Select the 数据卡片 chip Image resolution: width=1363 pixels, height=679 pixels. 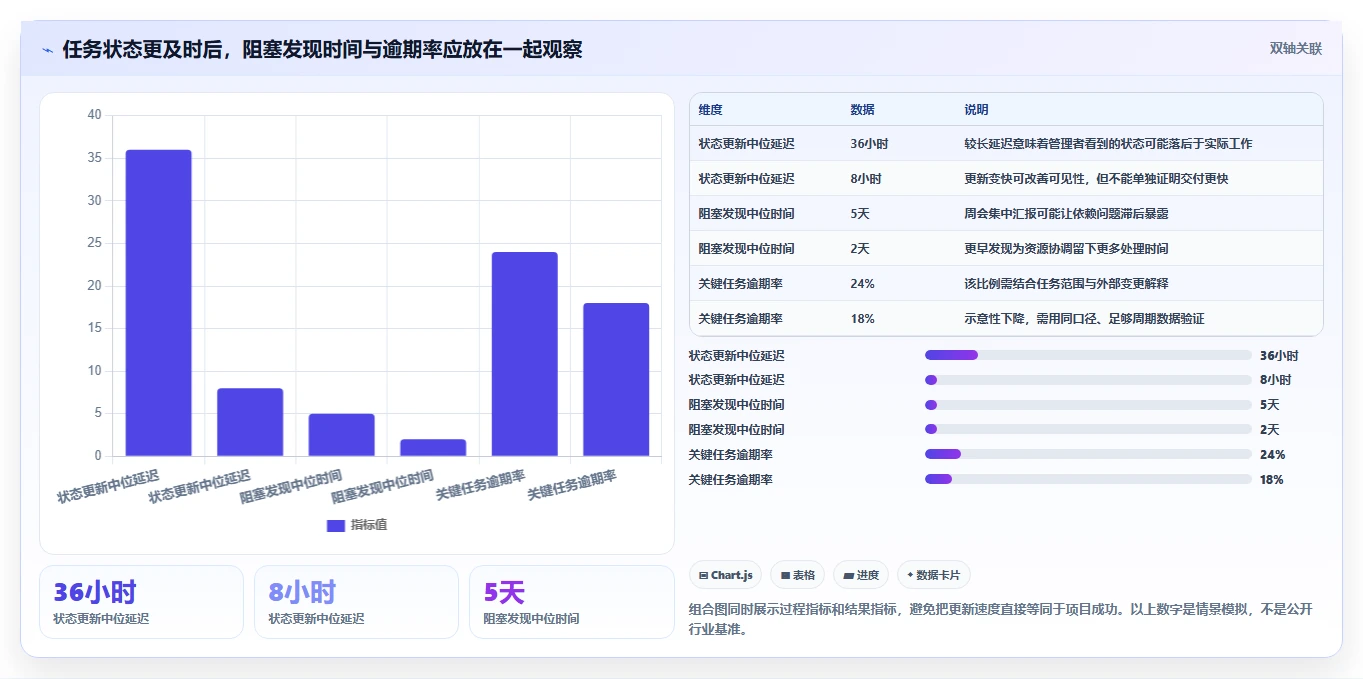pos(934,575)
